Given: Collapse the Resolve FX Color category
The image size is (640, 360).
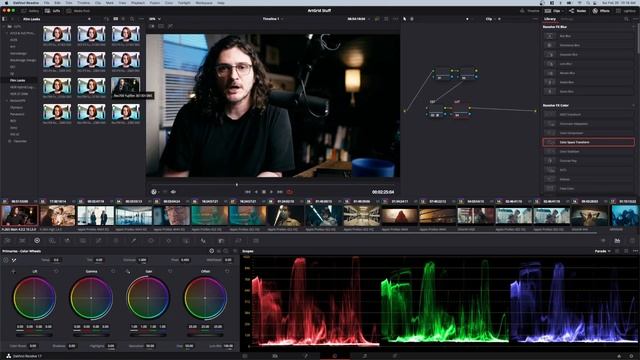Looking at the screenshot, I should (634, 105).
